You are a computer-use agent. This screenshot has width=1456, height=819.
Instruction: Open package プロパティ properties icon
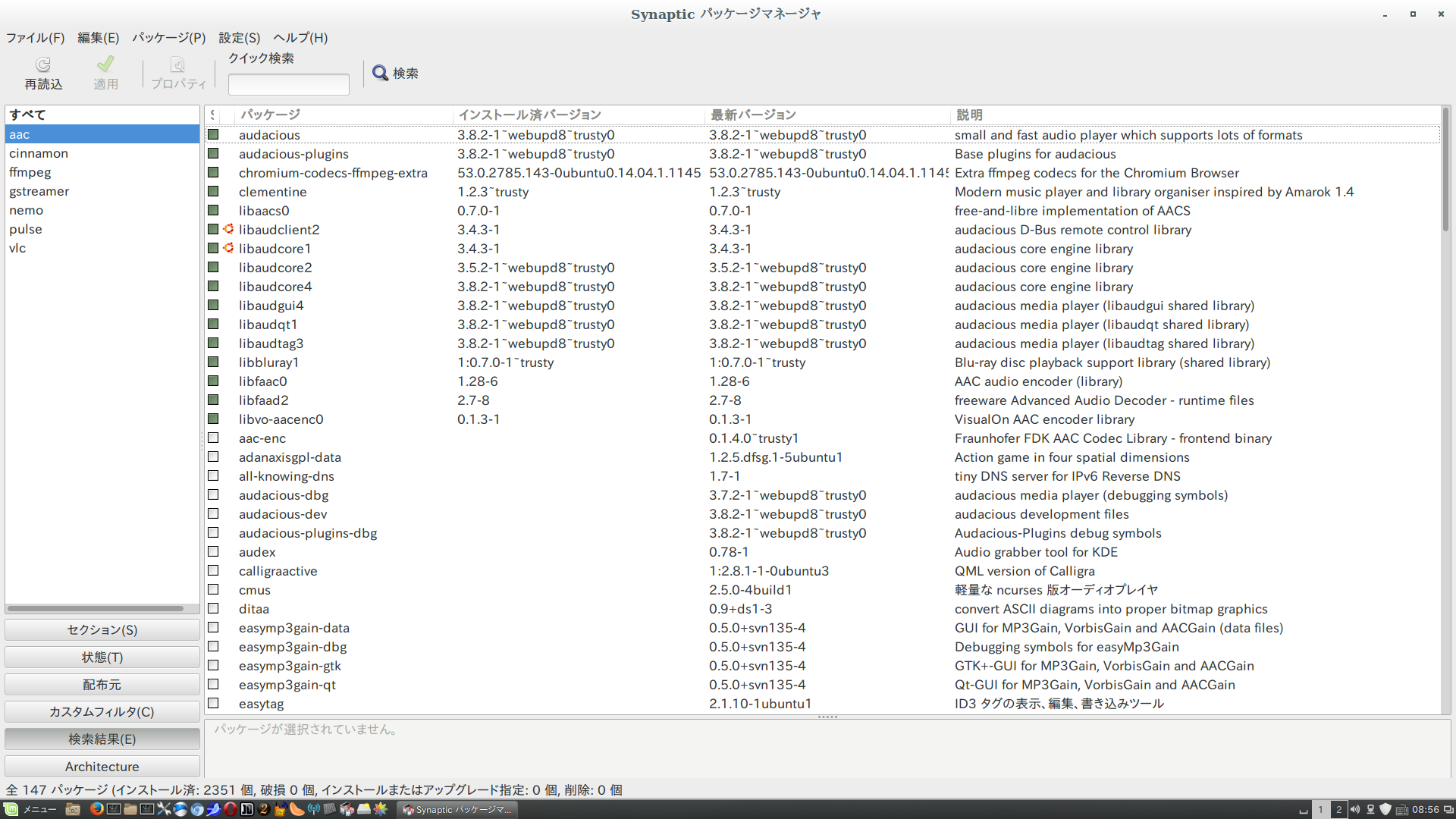point(177,64)
